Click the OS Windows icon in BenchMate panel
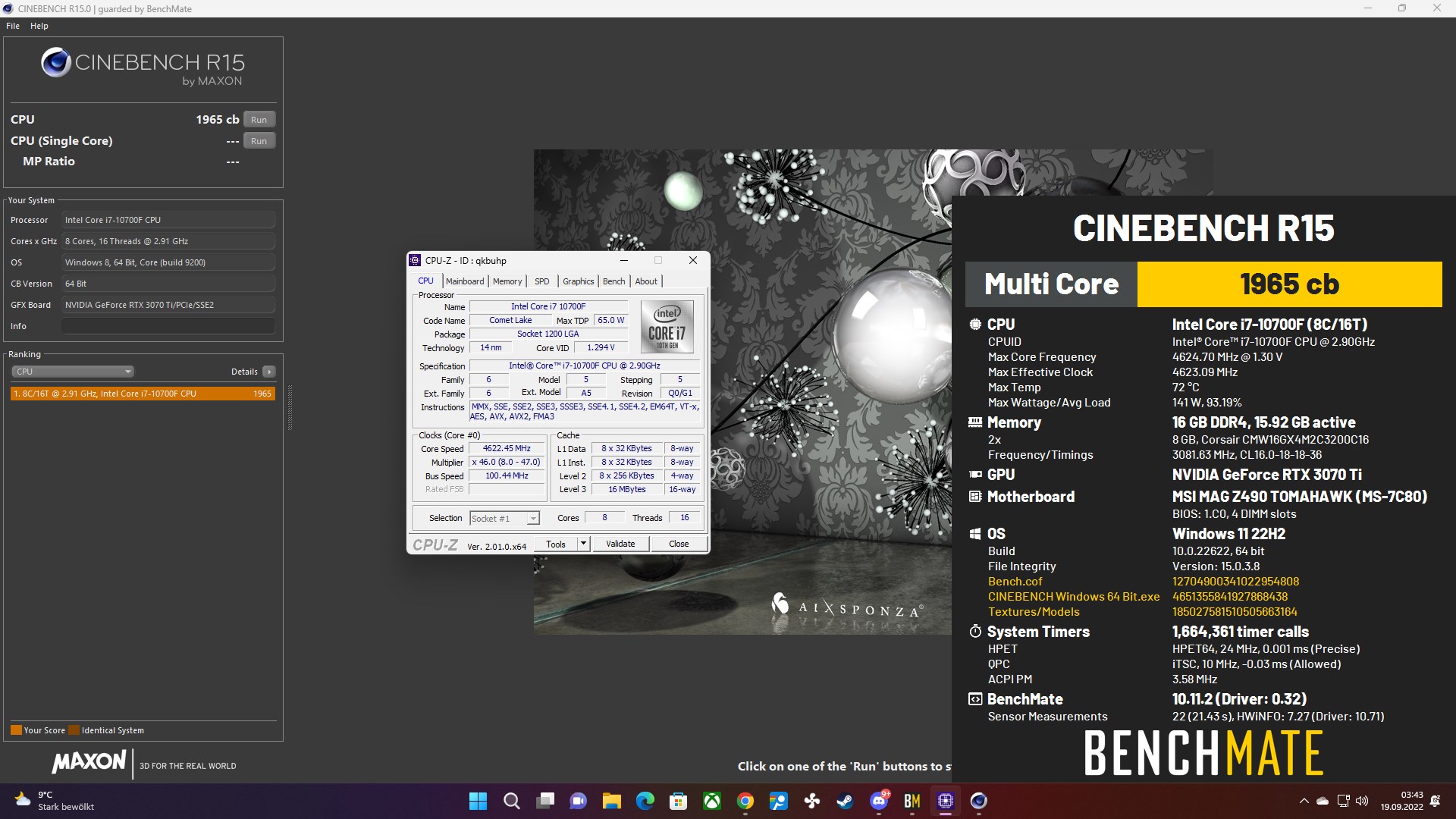 [975, 534]
